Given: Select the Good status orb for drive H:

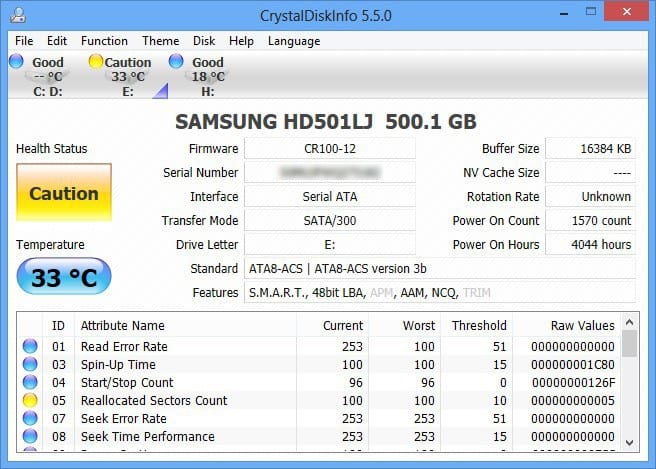Looking at the screenshot, I should coord(177,62).
